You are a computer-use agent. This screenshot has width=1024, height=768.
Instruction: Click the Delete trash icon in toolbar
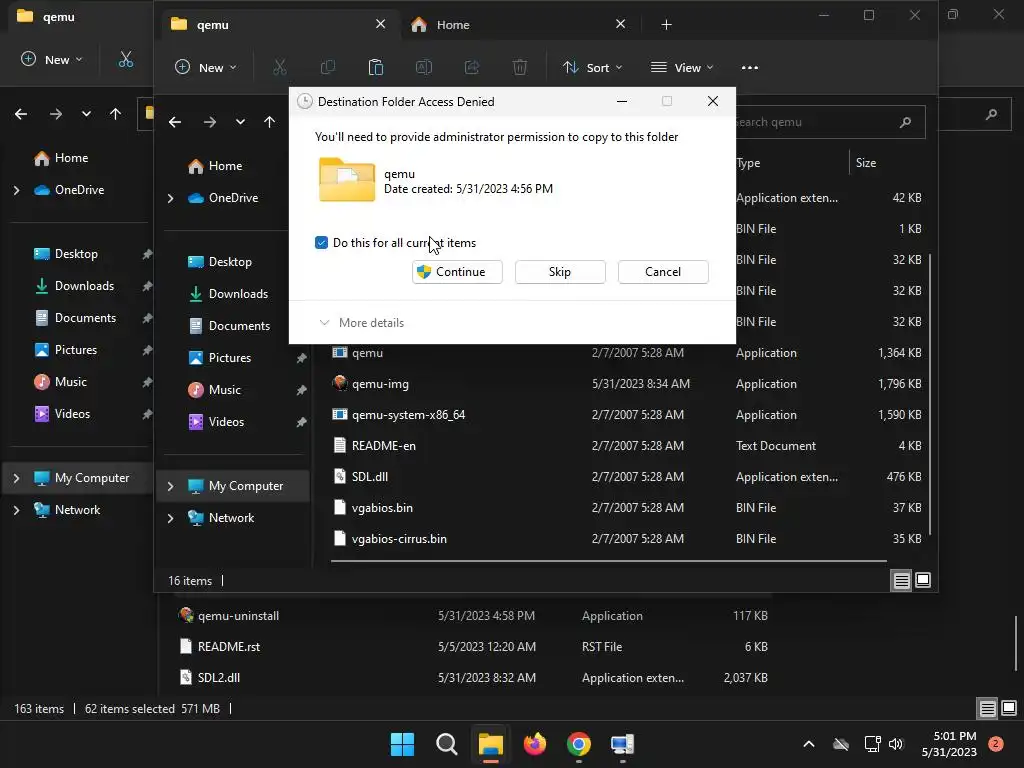coord(520,67)
